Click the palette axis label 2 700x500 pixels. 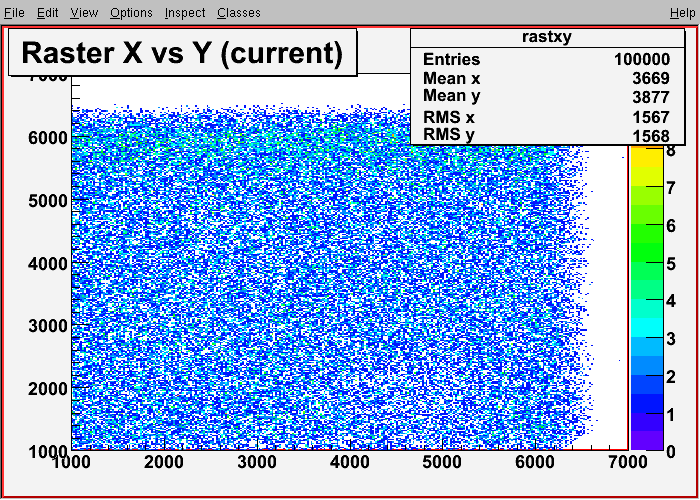point(671,377)
